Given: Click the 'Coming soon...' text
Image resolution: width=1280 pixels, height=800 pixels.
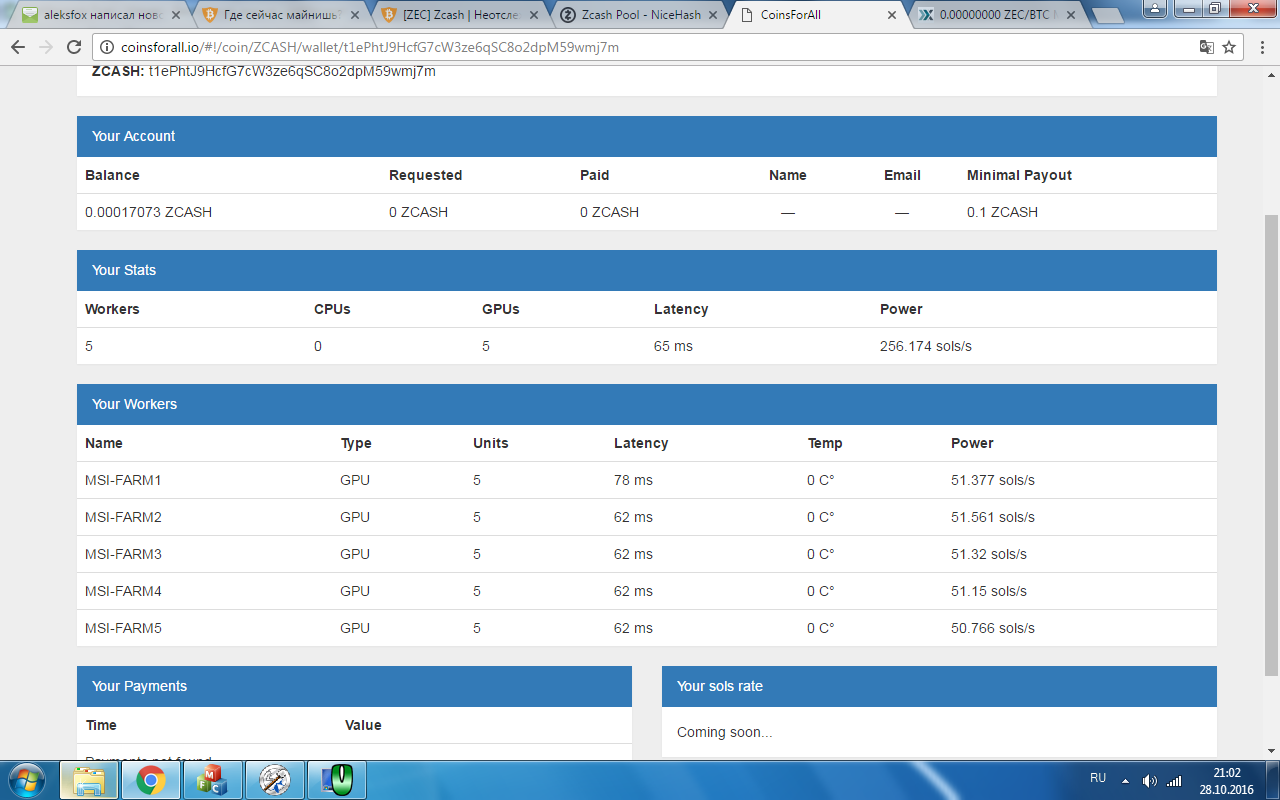Looking at the screenshot, I should [725, 732].
